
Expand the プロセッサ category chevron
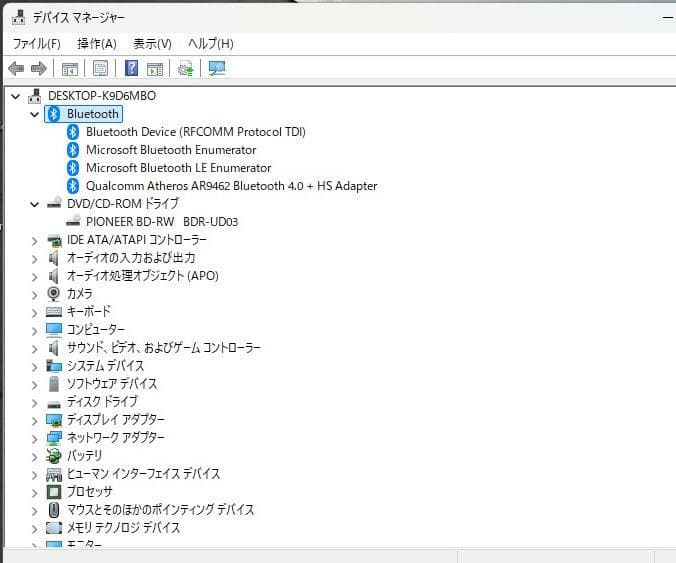point(34,493)
